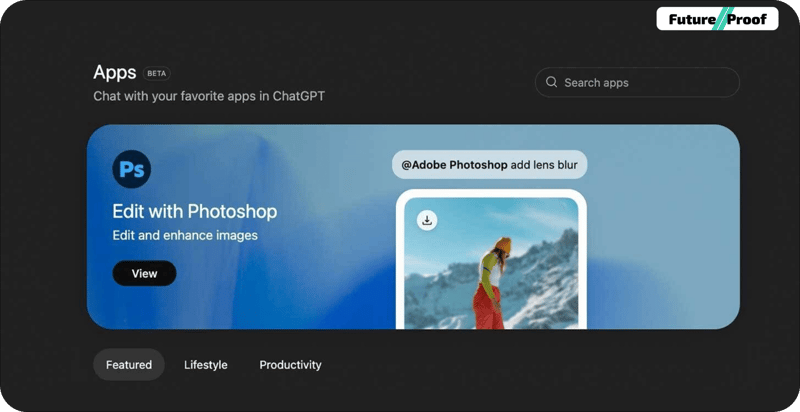Click the Apps page heading
The height and width of the screenshot is (412, 800).
coord(115,72)
